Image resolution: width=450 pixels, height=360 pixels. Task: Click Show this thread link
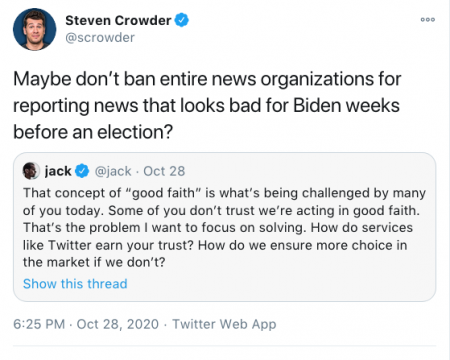tap(75, 284)
